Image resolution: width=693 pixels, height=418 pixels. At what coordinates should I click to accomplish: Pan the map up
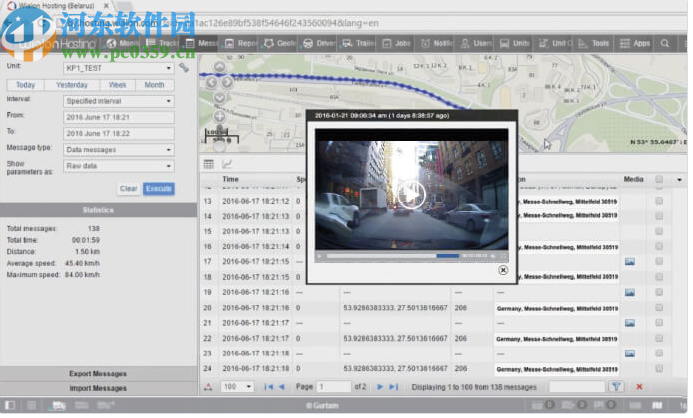pos(220,67)
